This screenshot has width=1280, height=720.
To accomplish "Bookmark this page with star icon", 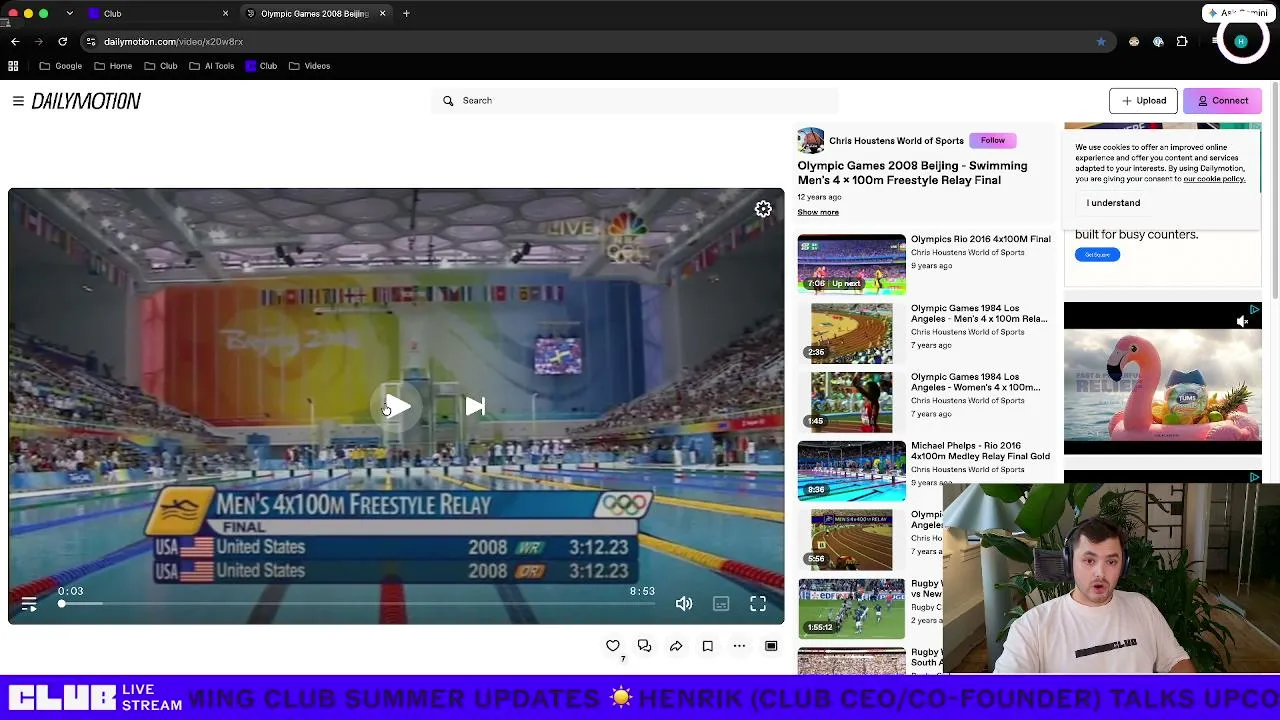I will 1101,42.
